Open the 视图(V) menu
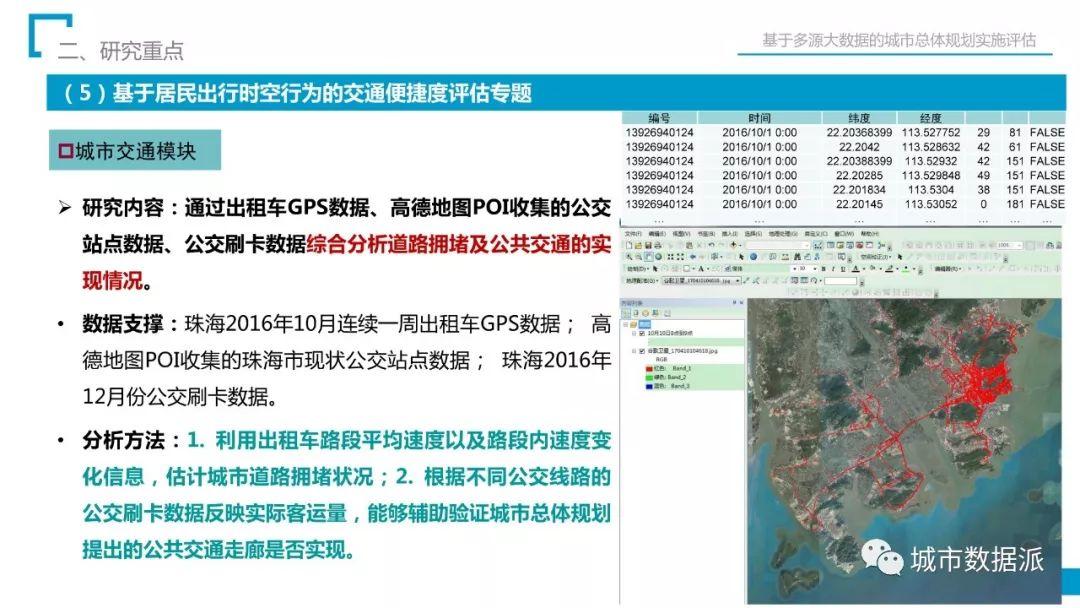The height and width of the screenshot is (608, 1080). tap(682, 233)
